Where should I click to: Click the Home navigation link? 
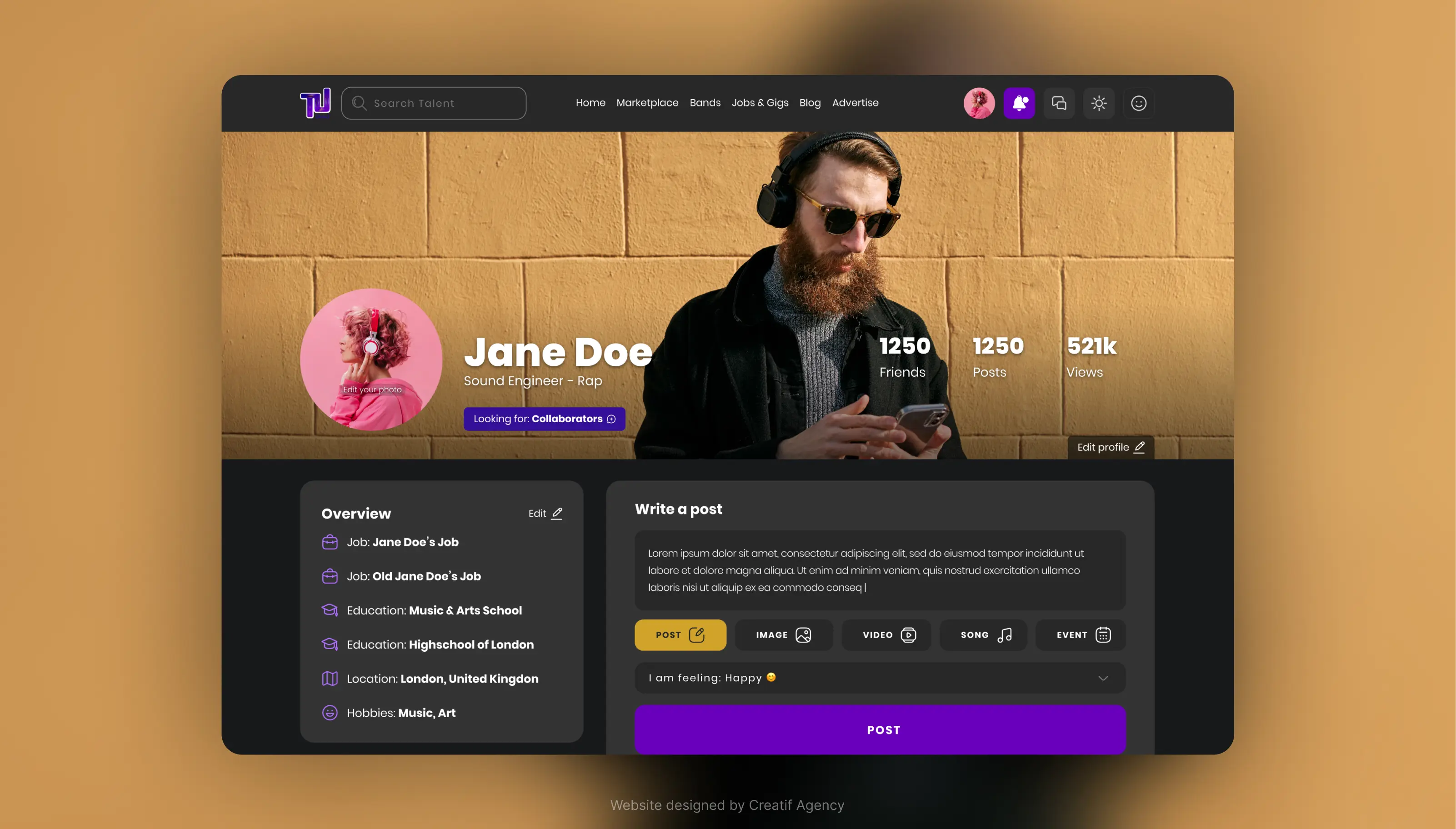[590, 102]
